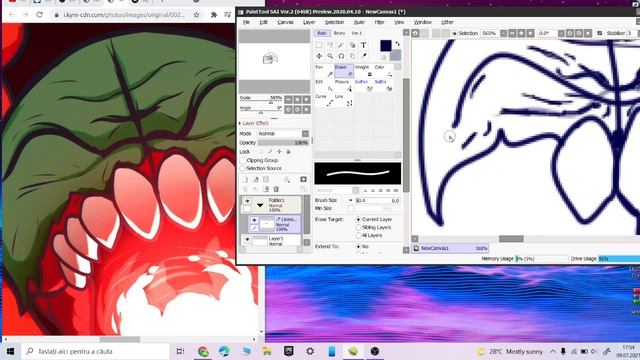Open the Layer menu
The width and height of the screenshot is (640, 360).
pyautogui.click(x=309, y=22)
